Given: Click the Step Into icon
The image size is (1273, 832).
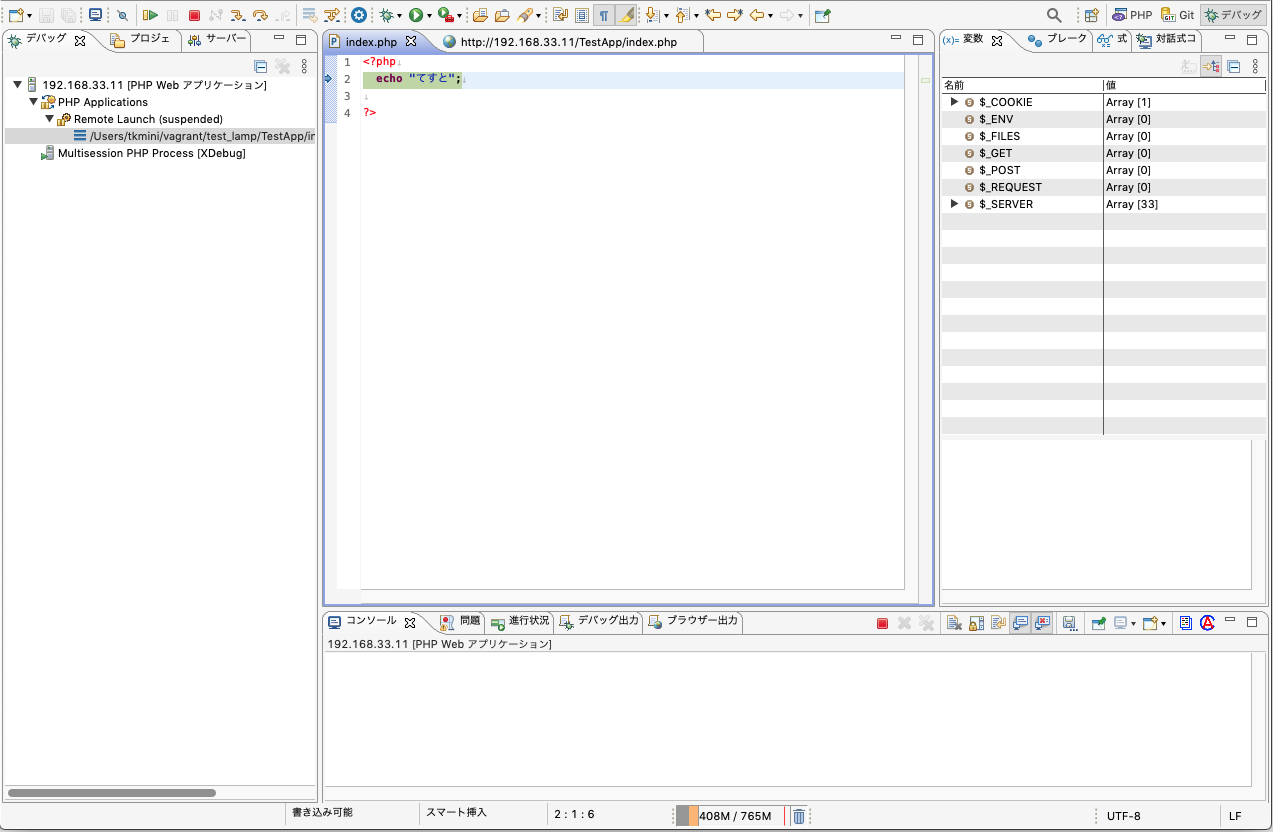Looking at the screenshot, I should coord(238,15).
